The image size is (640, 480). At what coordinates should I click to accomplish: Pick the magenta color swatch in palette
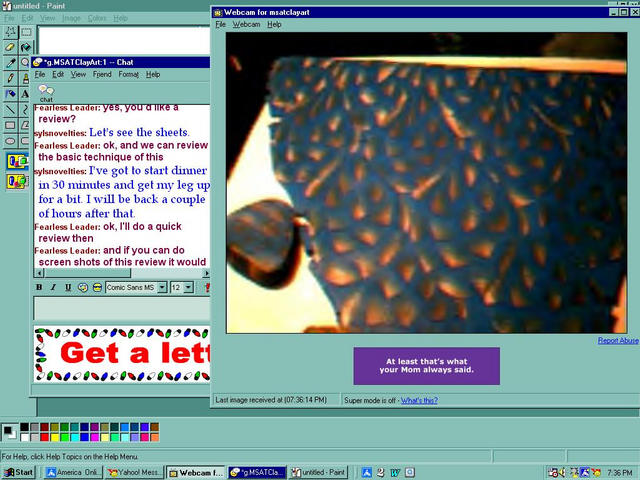point(95,437)
